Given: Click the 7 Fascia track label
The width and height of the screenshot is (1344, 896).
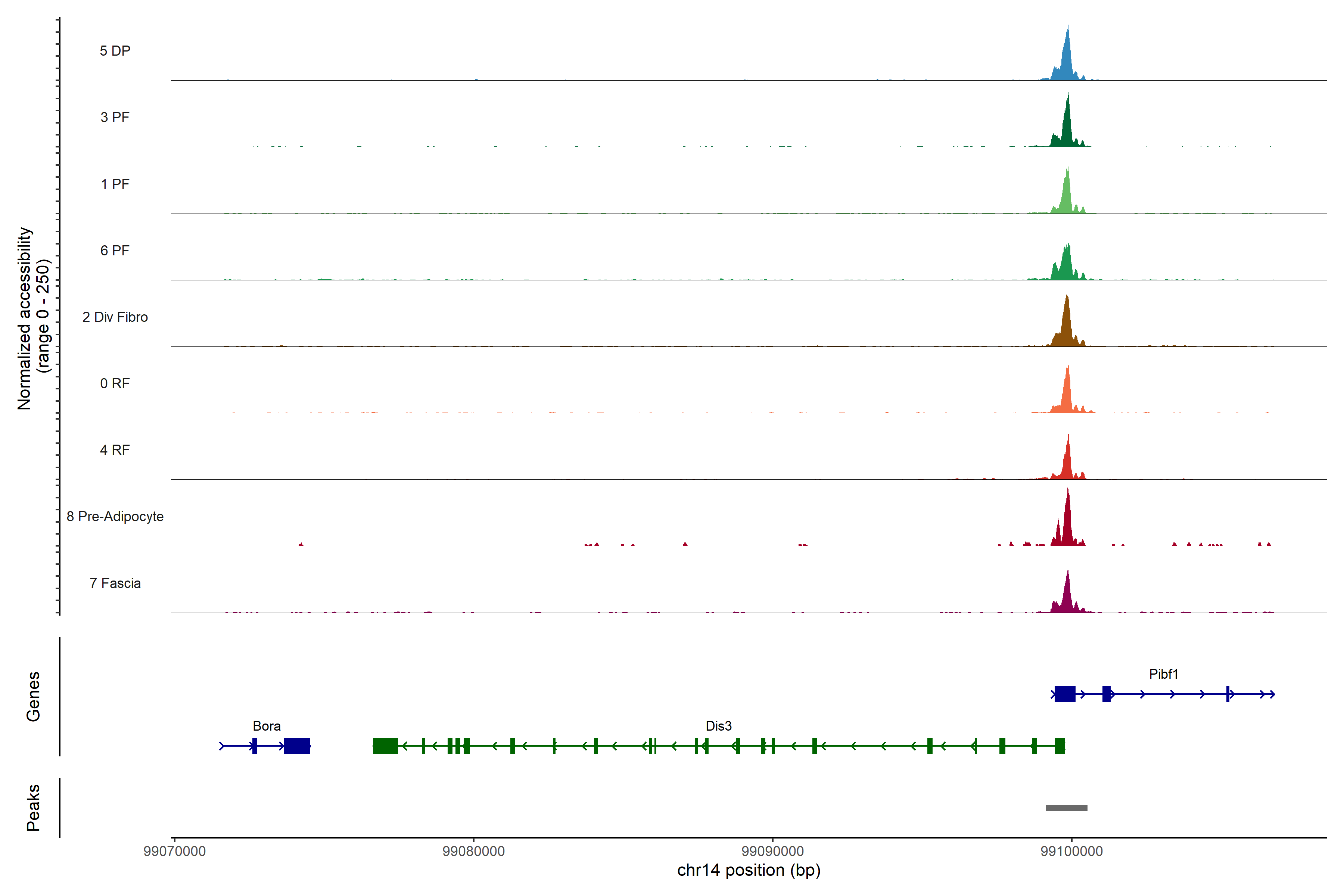Looking at the screenshot, I should coord(115,583).
